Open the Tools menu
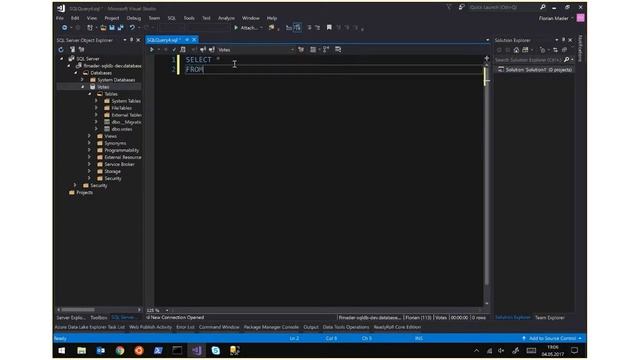This screenshot has height=360, width=640. (x=189, y=18)
